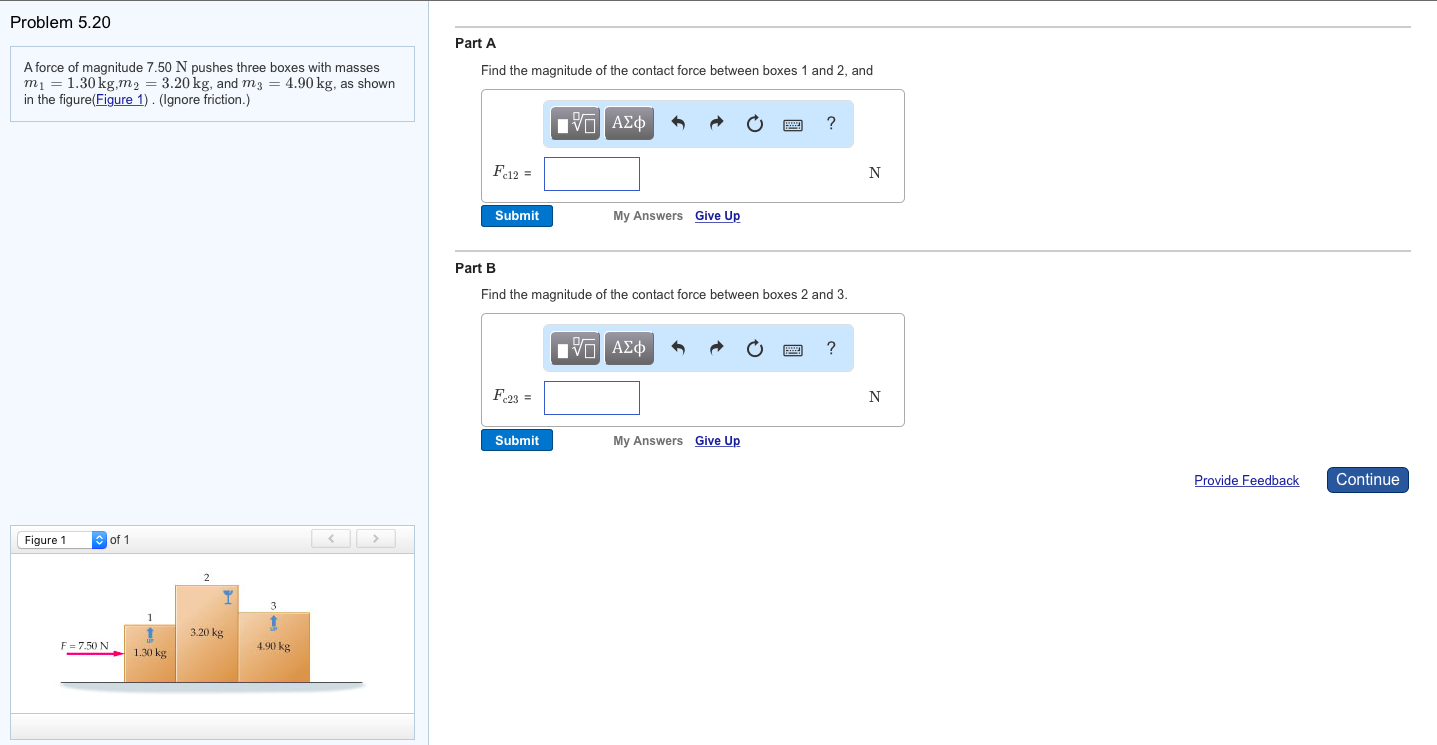Open the math templates button in Part B
This screenshot has height=745, width=1437.
click(576, 348)
